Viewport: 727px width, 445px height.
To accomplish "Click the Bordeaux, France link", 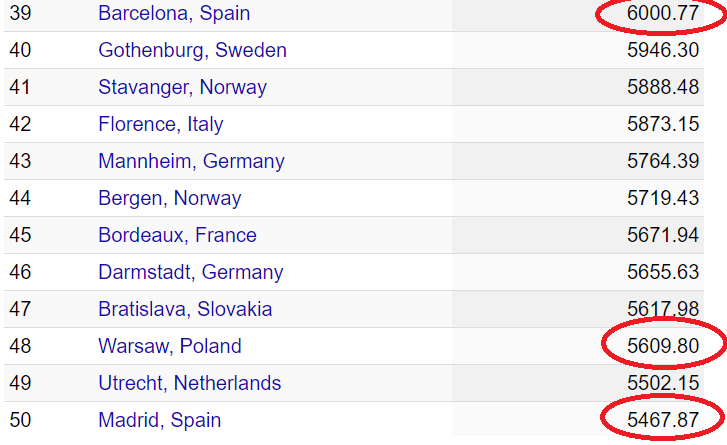I will point(177,236).
